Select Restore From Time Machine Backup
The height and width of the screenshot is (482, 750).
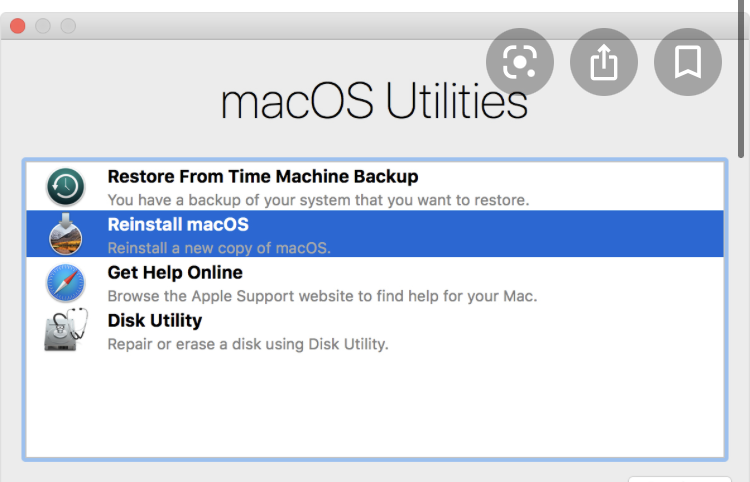tap(262, 177)
